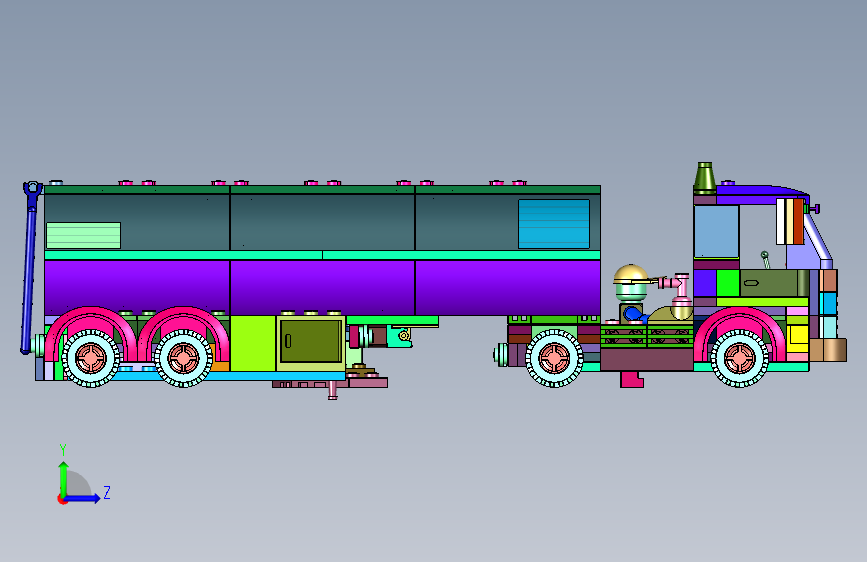Image resolution: width=867 pixels, height=562 pixels.
Task: Pick the yellow block at cab front
Action: 797,335
